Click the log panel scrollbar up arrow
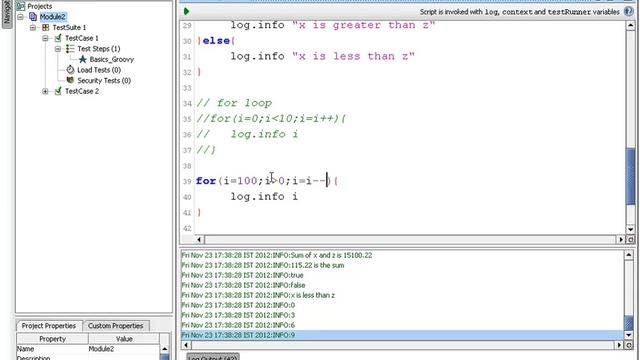Viewport: 640px width, 360px height. pyautogui.click(x=629, y=255)
